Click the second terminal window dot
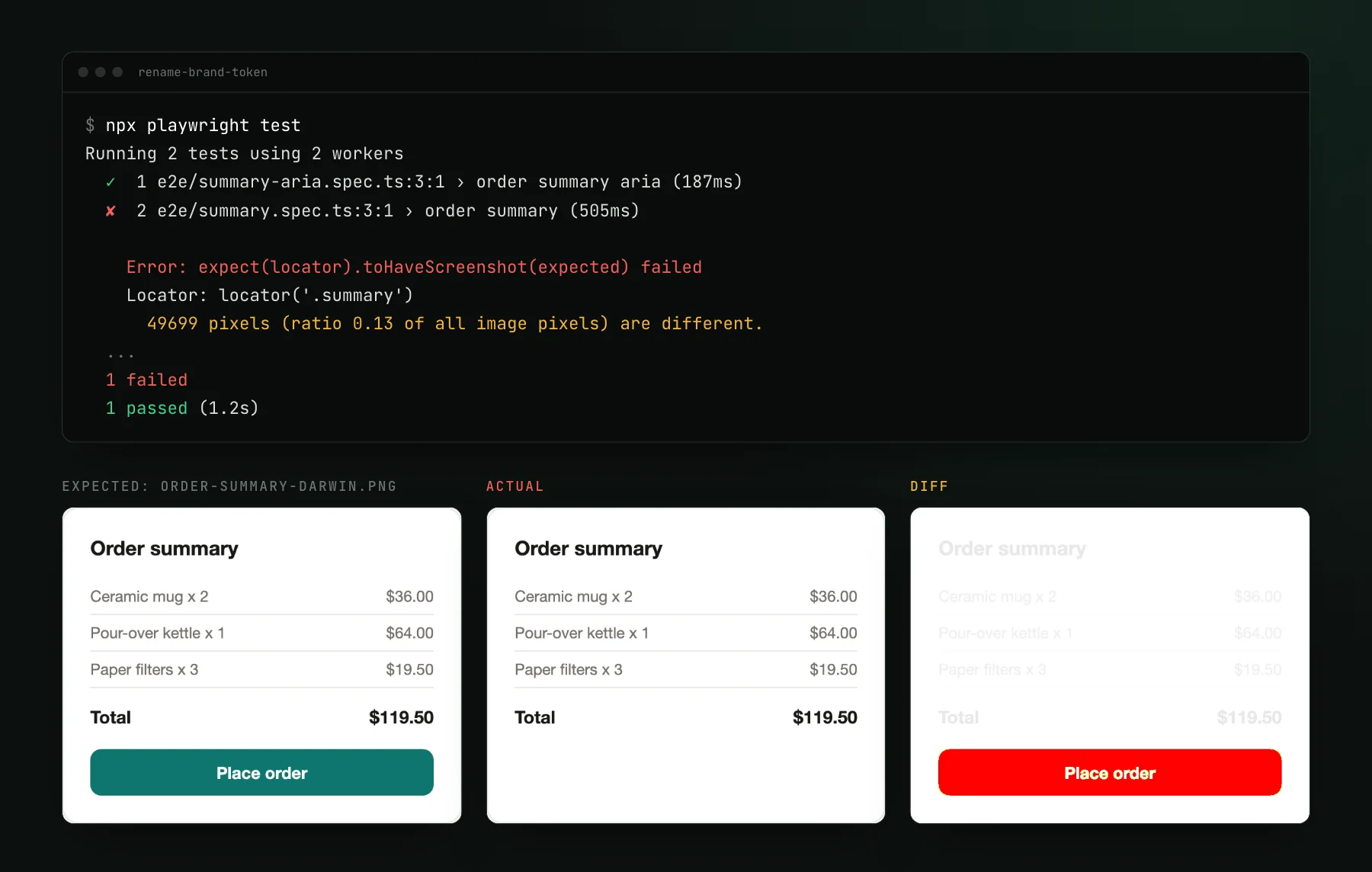 click(x=101, y=72)
